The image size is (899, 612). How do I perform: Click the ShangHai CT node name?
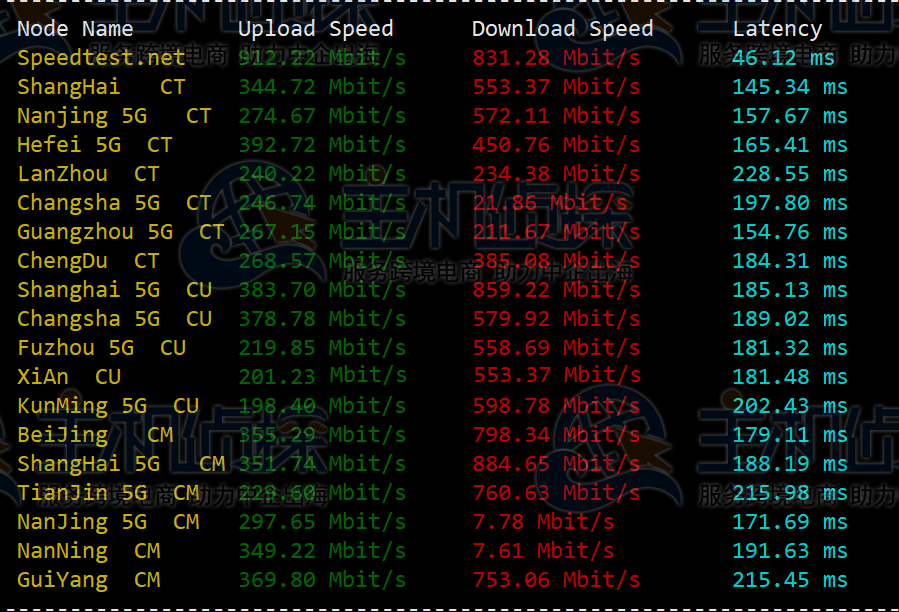pos(101,87)
